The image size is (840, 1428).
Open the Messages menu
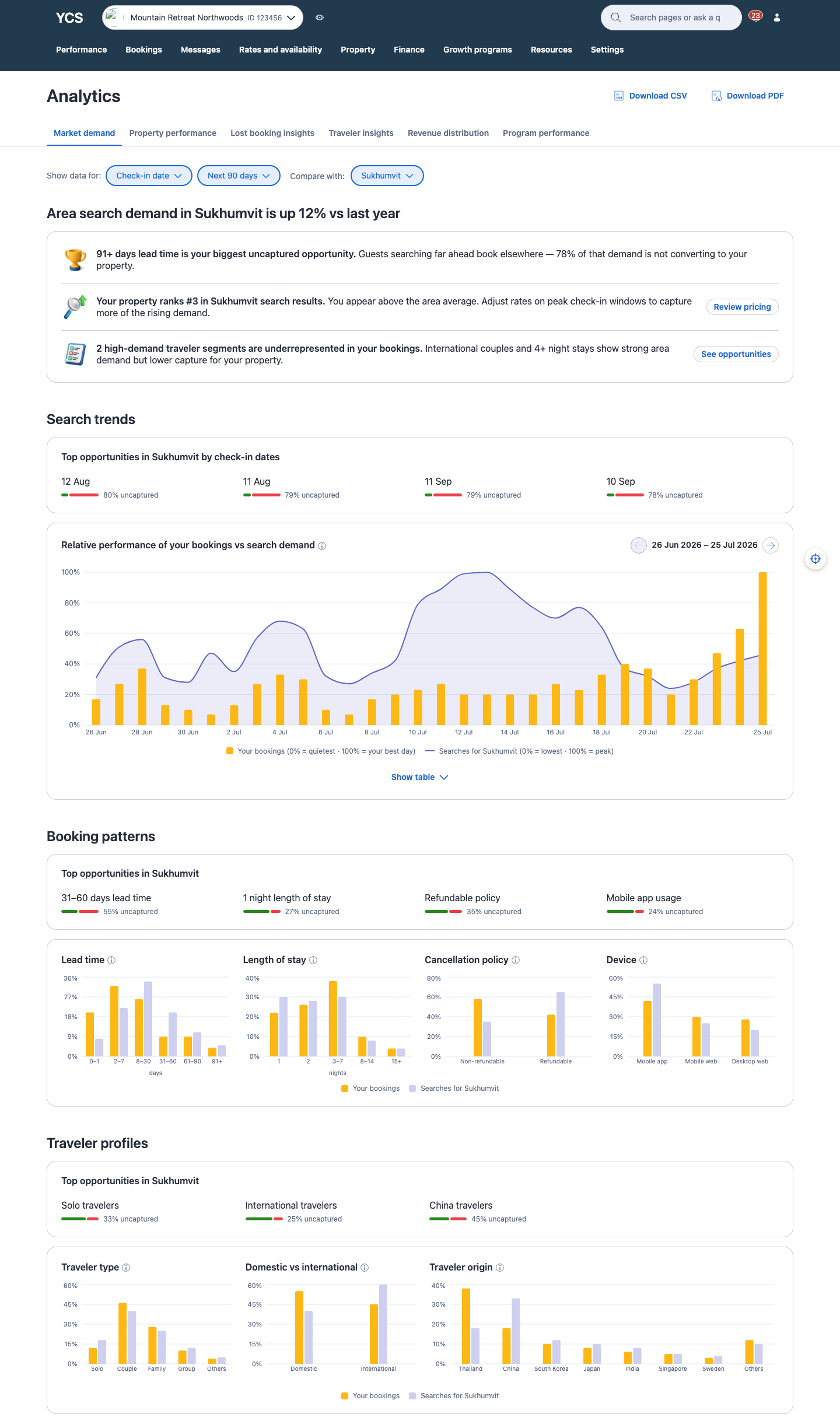[x=201, y=50]
